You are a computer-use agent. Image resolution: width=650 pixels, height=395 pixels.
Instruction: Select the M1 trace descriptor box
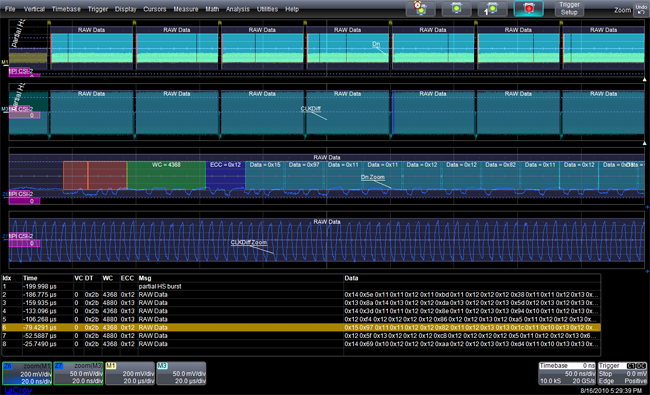130,373
